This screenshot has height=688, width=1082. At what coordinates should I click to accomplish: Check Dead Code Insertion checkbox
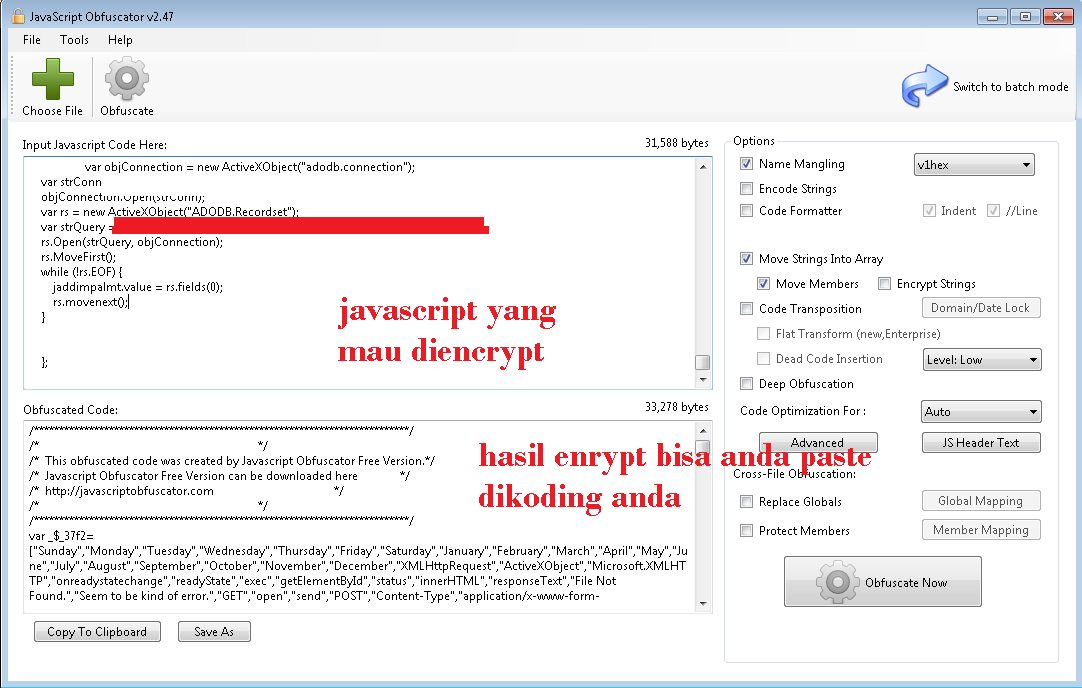tap(763, 358)
